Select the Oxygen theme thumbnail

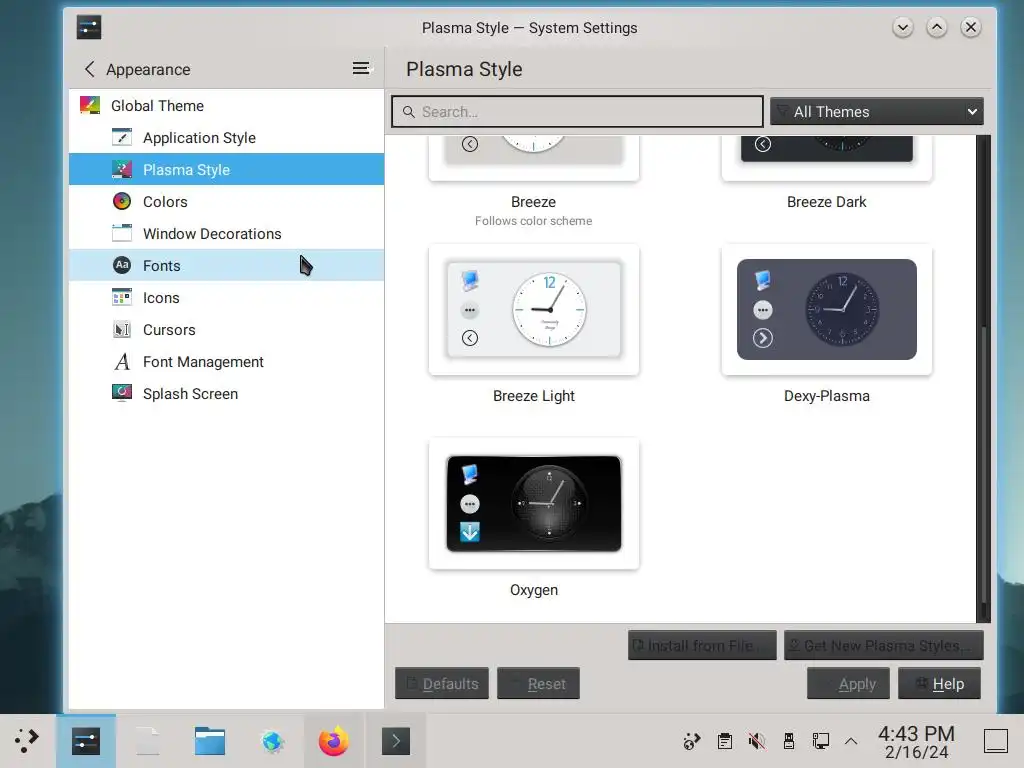click(x=534, y=504)
